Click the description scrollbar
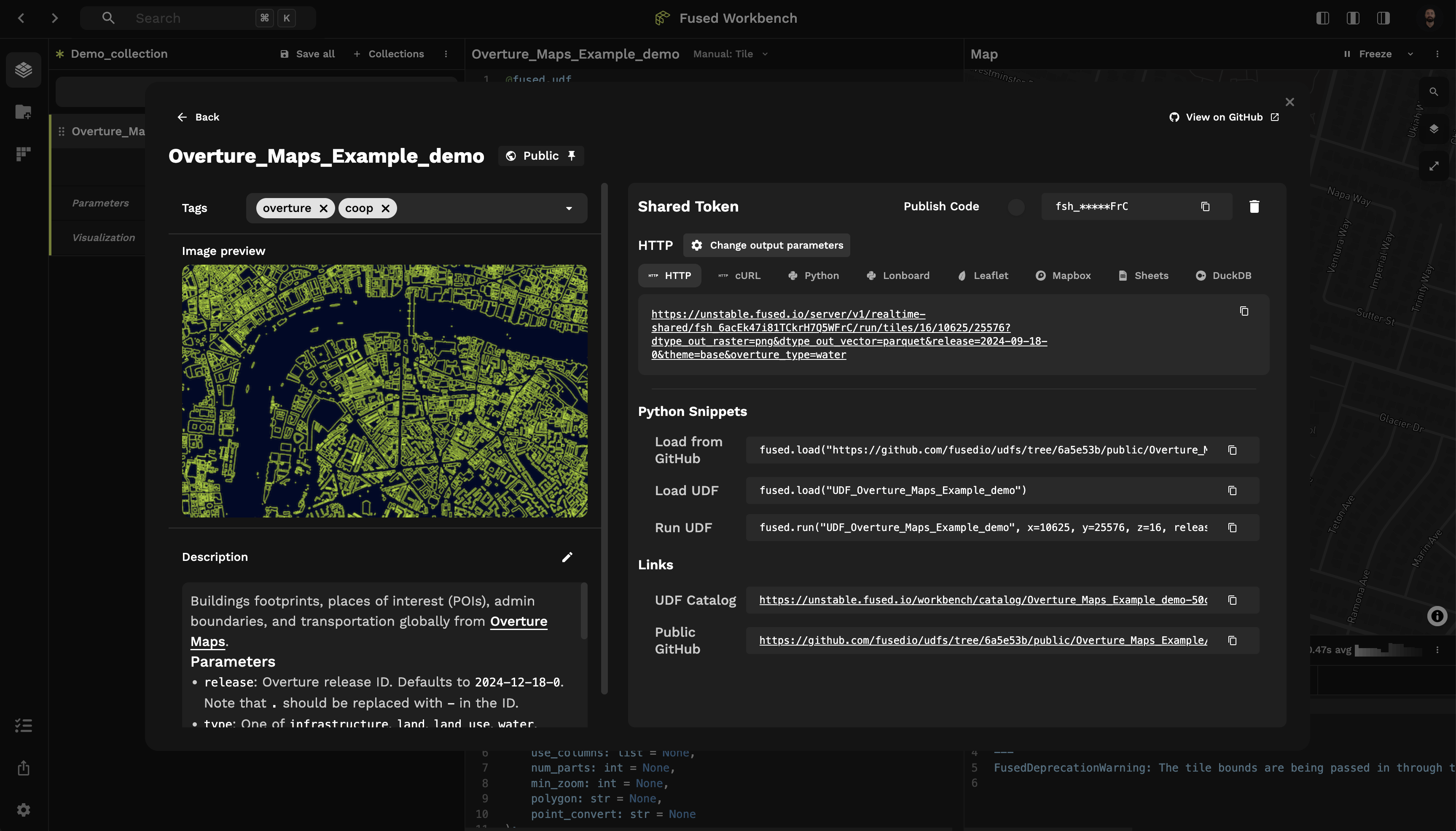The width and height of the screenshot is (1456, 831). 583,611
